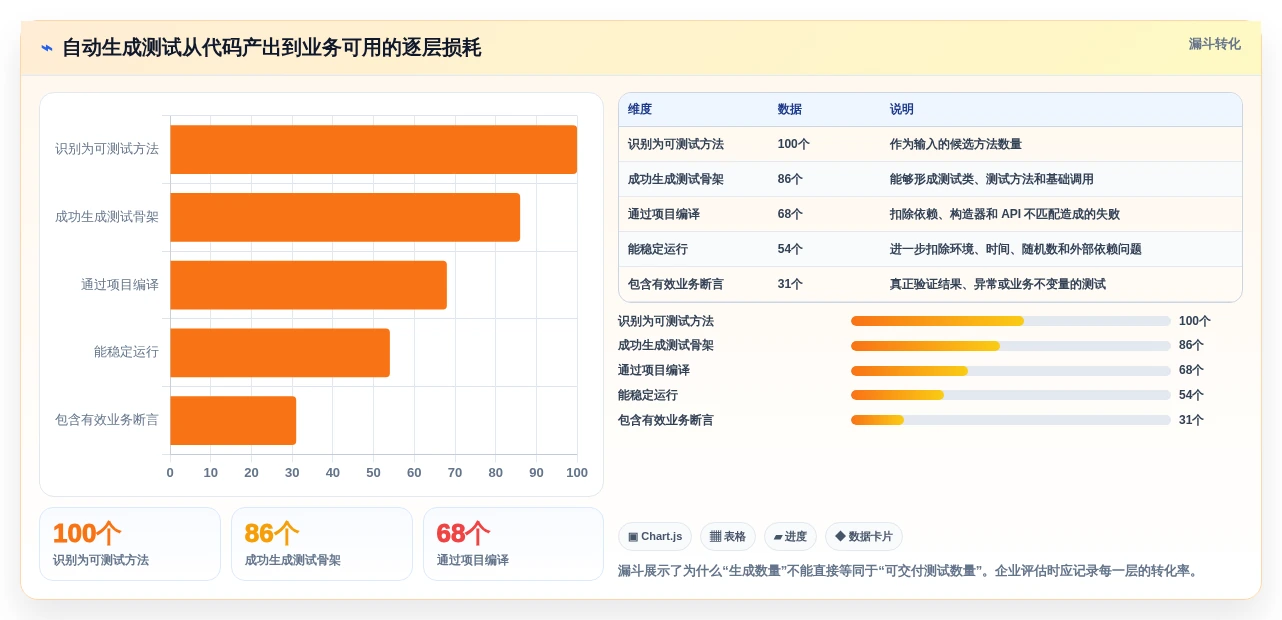
Task: Click the 68个 通过项目编译 data card
Action: click(513, 544)
